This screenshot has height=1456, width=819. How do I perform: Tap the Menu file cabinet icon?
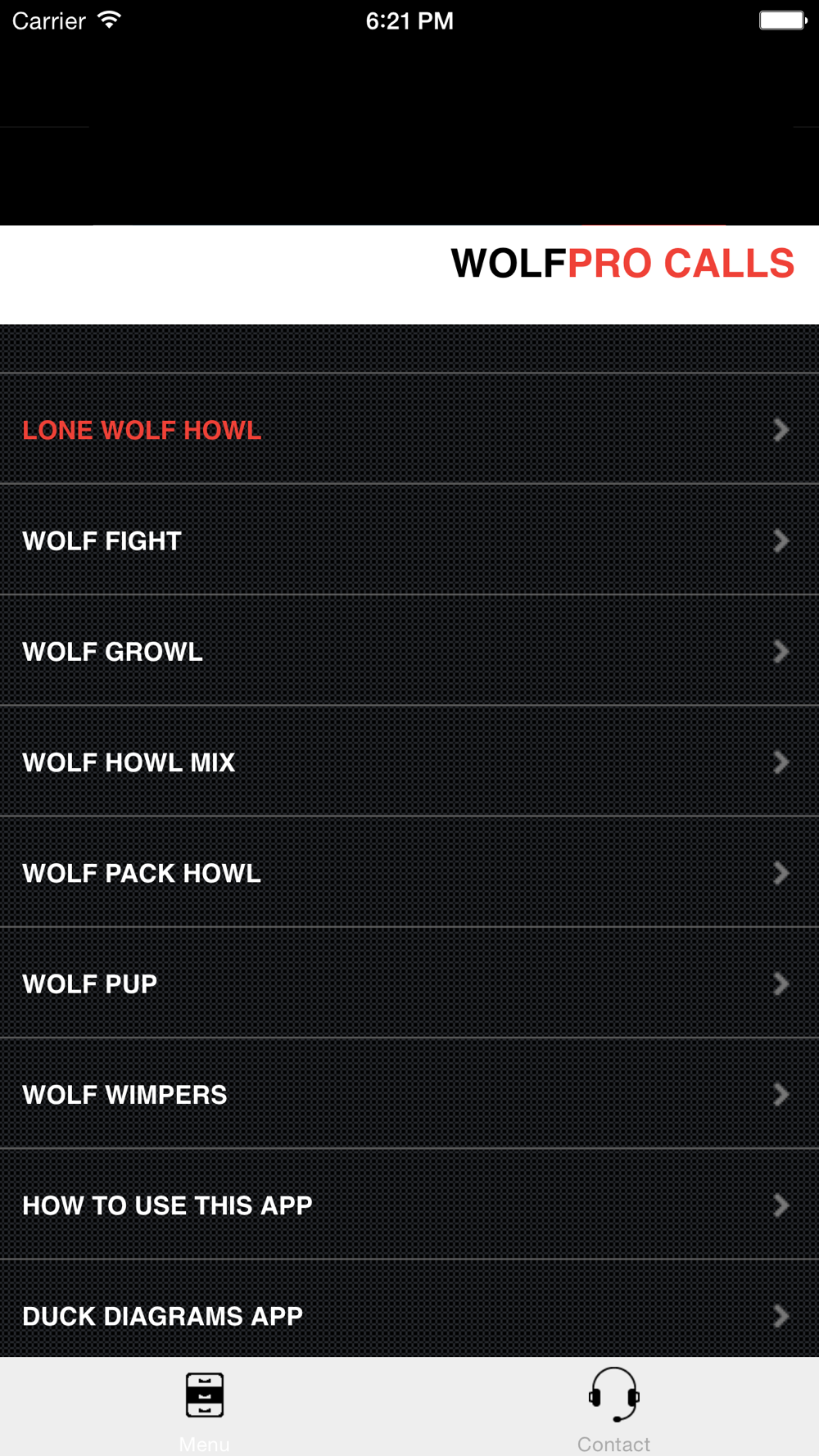[205, 1395]
